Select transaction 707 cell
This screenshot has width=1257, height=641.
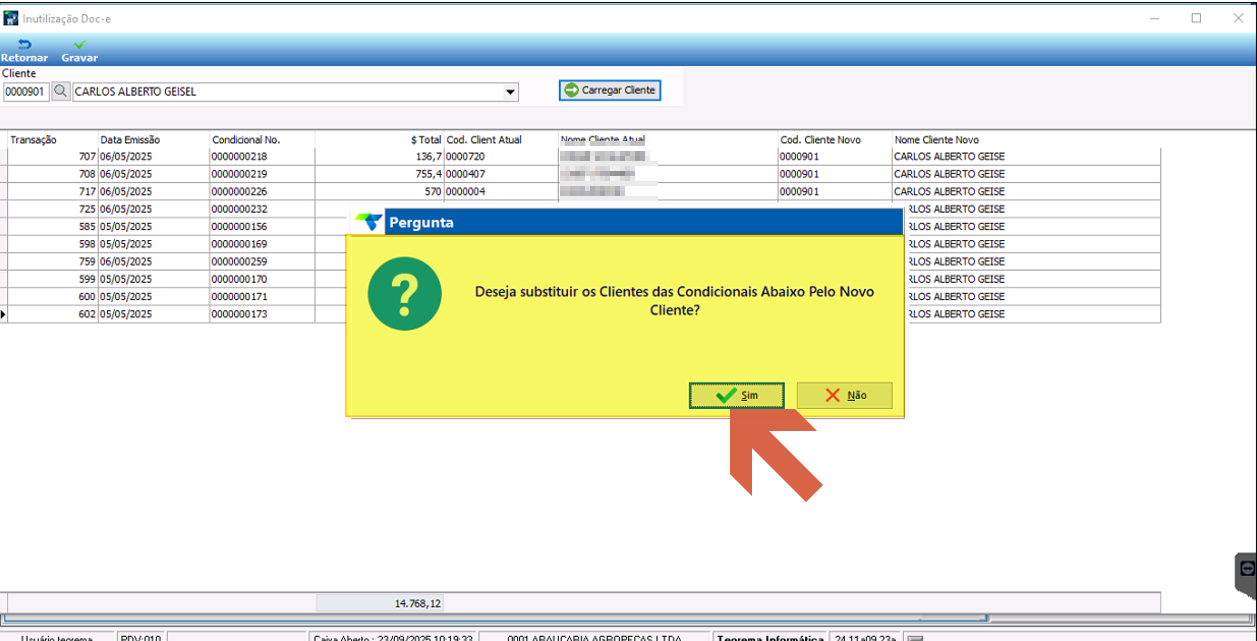pyautogui.click(x=53, y=157)
